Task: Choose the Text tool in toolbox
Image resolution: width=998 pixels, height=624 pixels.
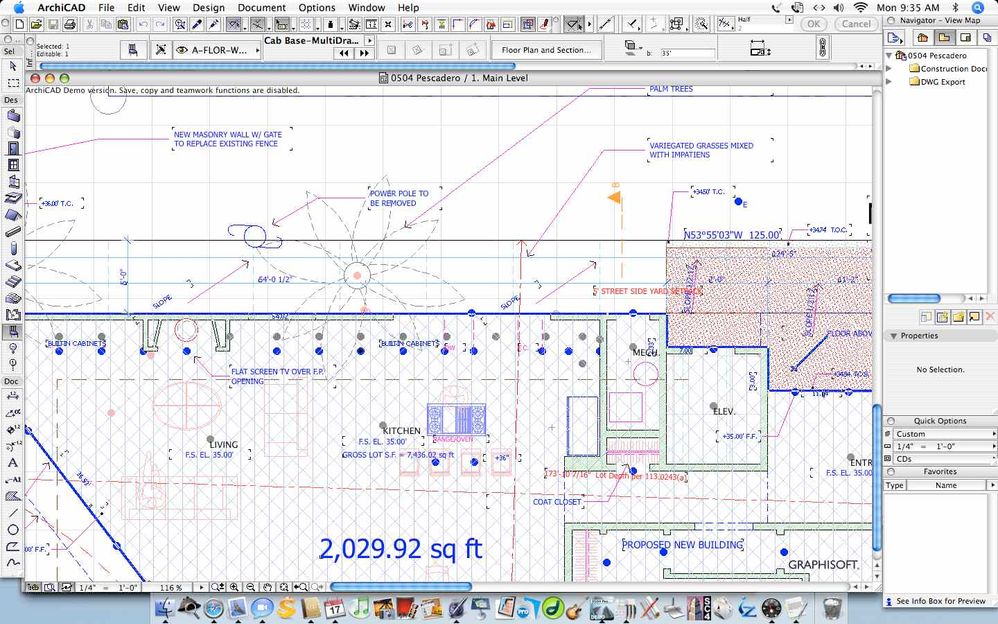Action: [13, 463]
